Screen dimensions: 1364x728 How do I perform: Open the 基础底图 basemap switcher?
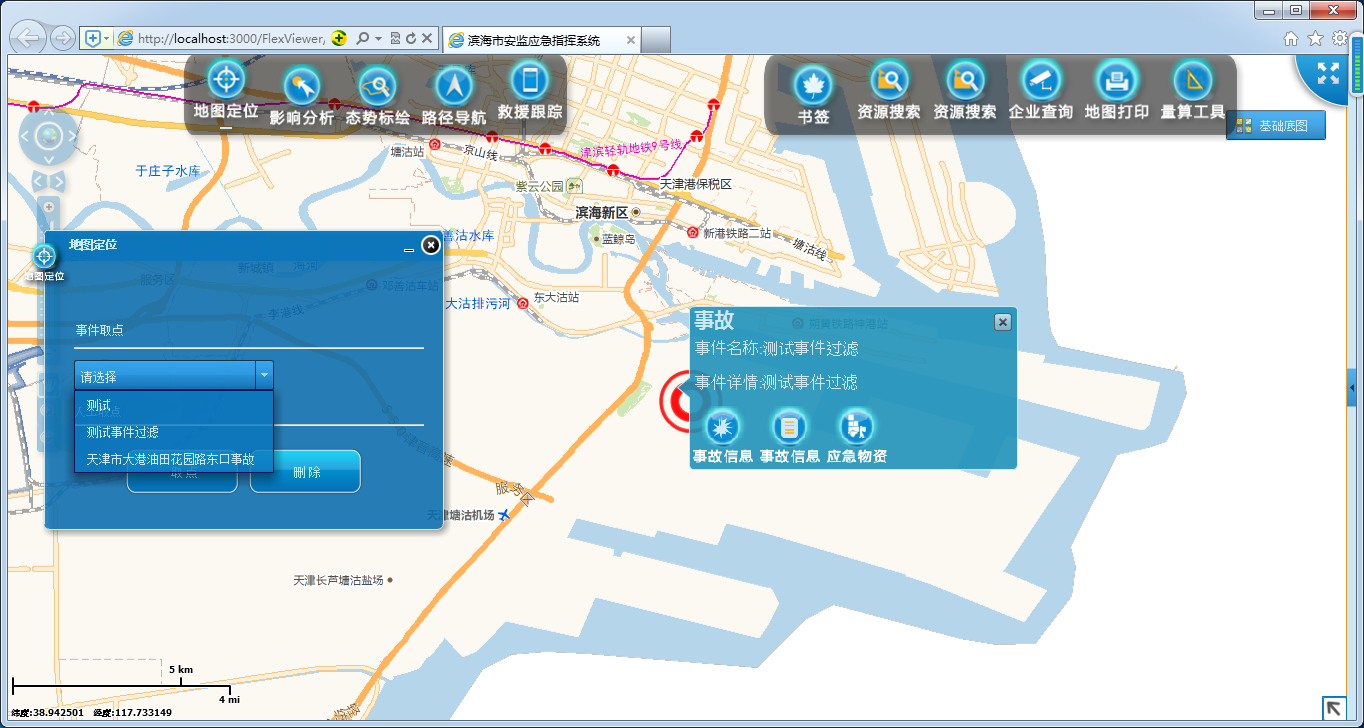click(x=1276, y=126)
